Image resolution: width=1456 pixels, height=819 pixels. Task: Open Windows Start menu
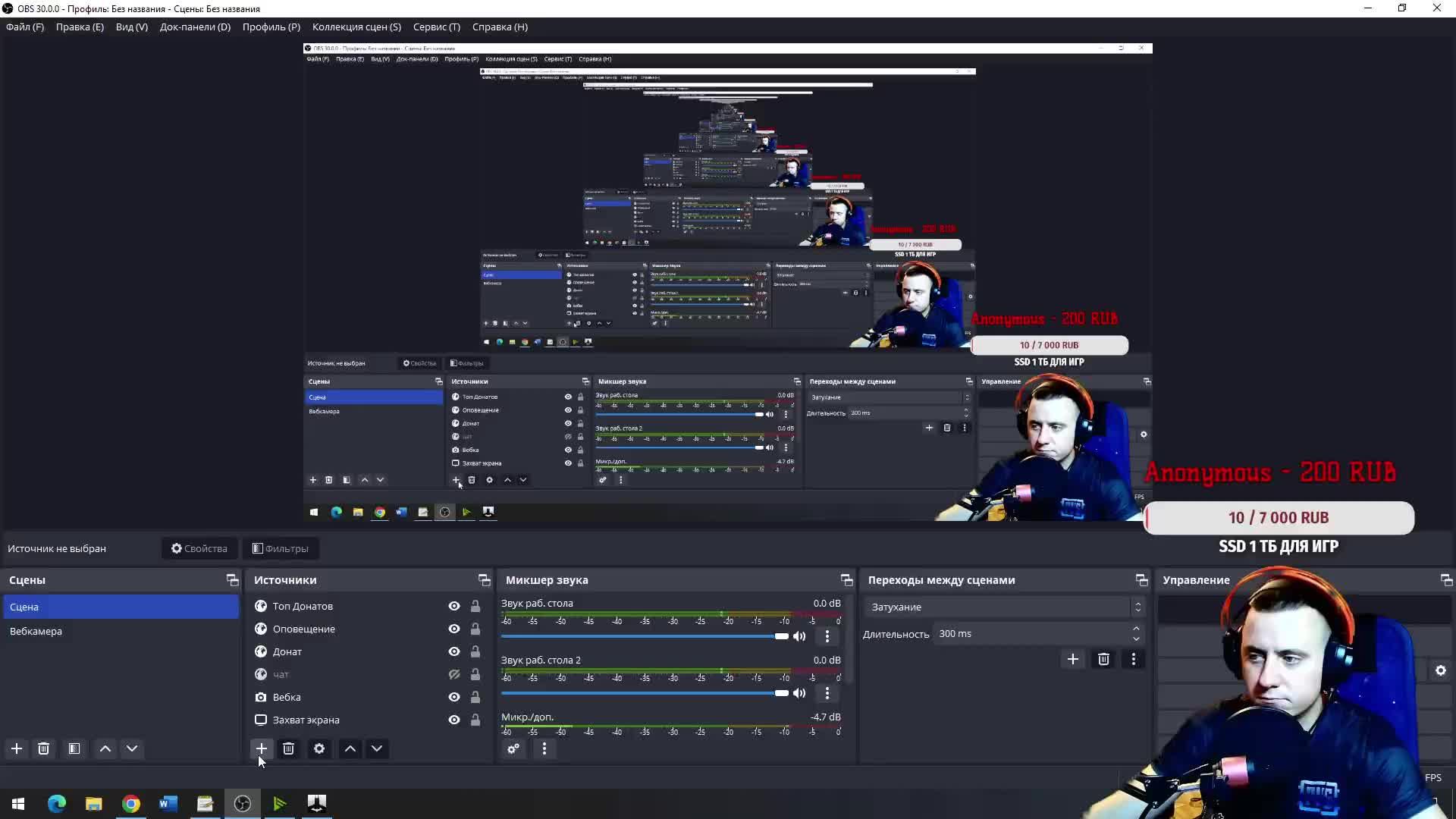click(18, 804)
